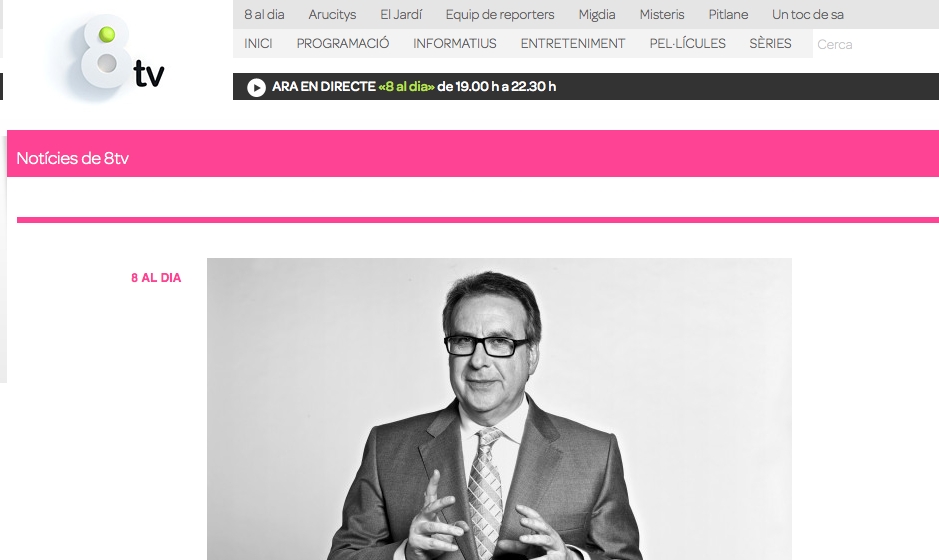The height and width of the screenshot is (560, 939).
Task: Open the presenter photo thumbnail
Action: click(x=499, y=409)
